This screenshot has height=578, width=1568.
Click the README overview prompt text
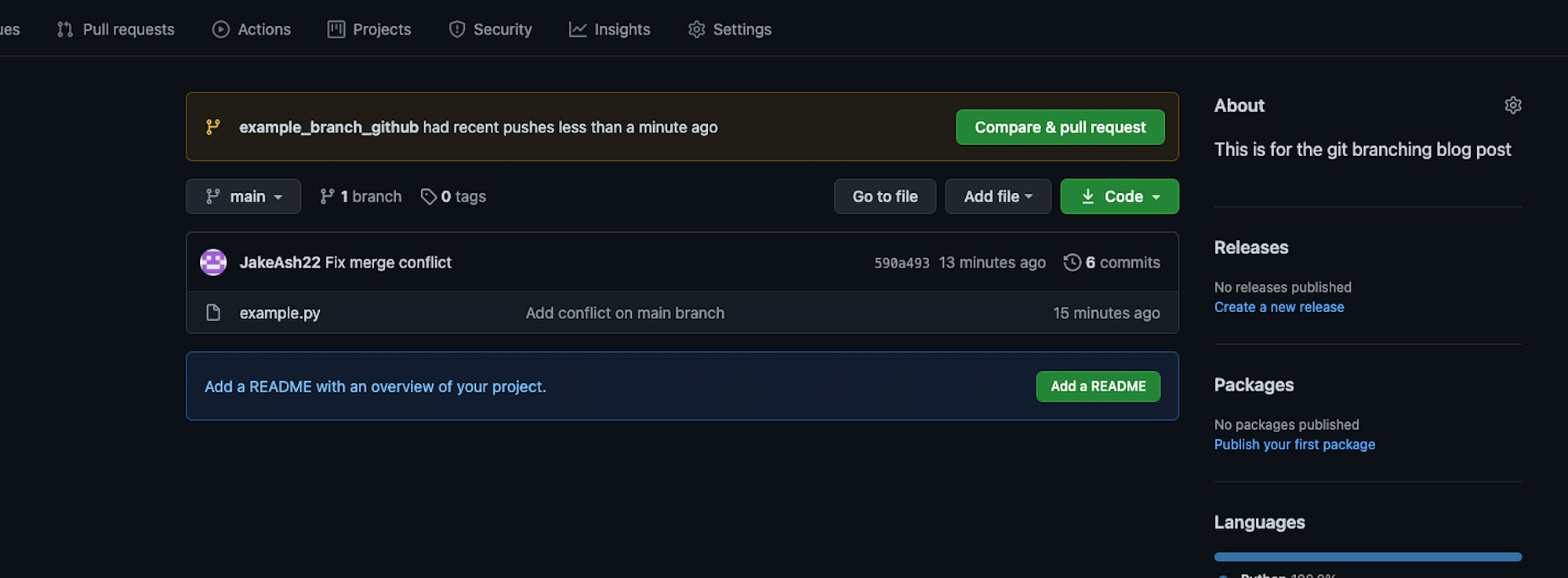pos(376,387)
